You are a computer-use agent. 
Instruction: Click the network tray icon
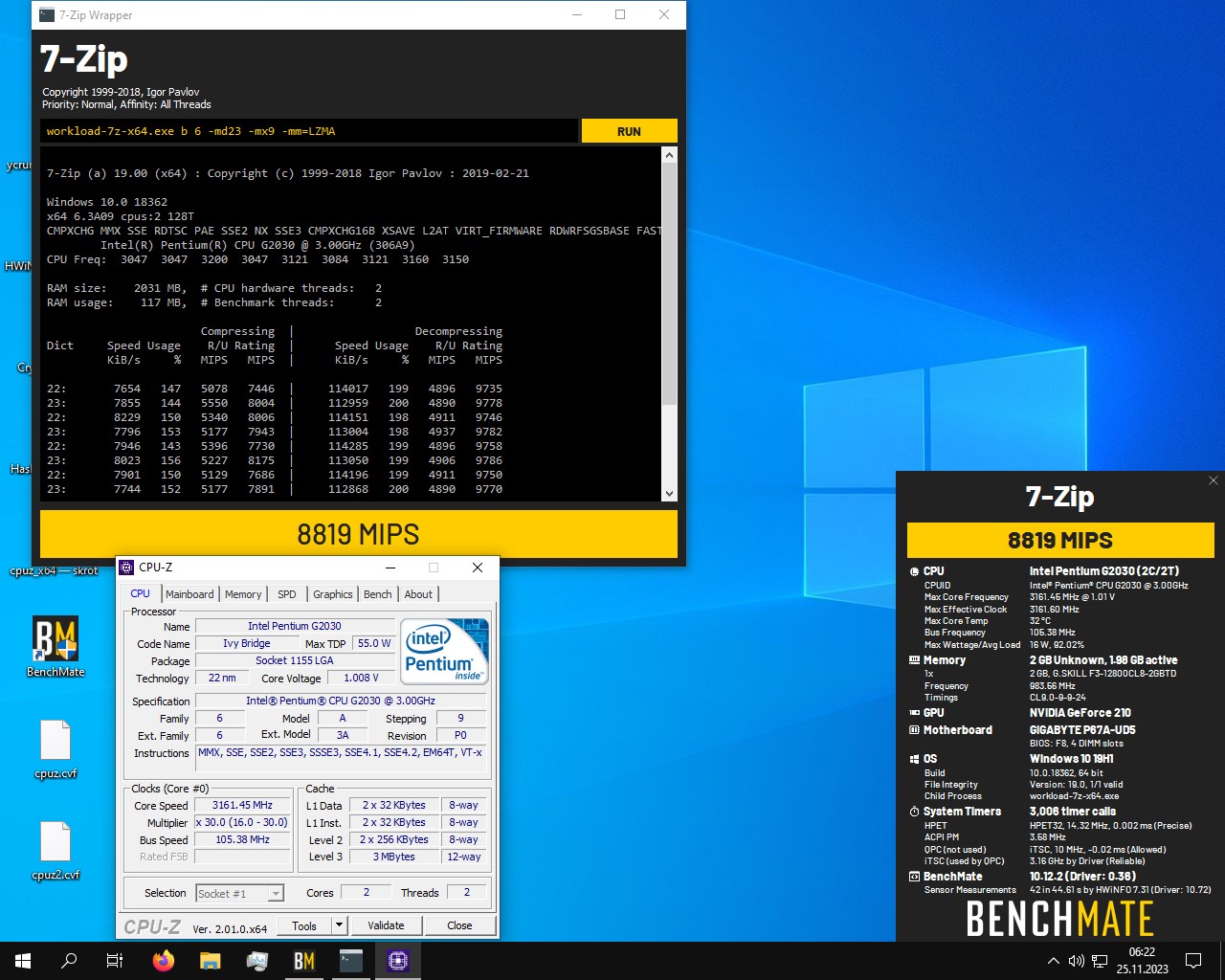point(1100,961)
